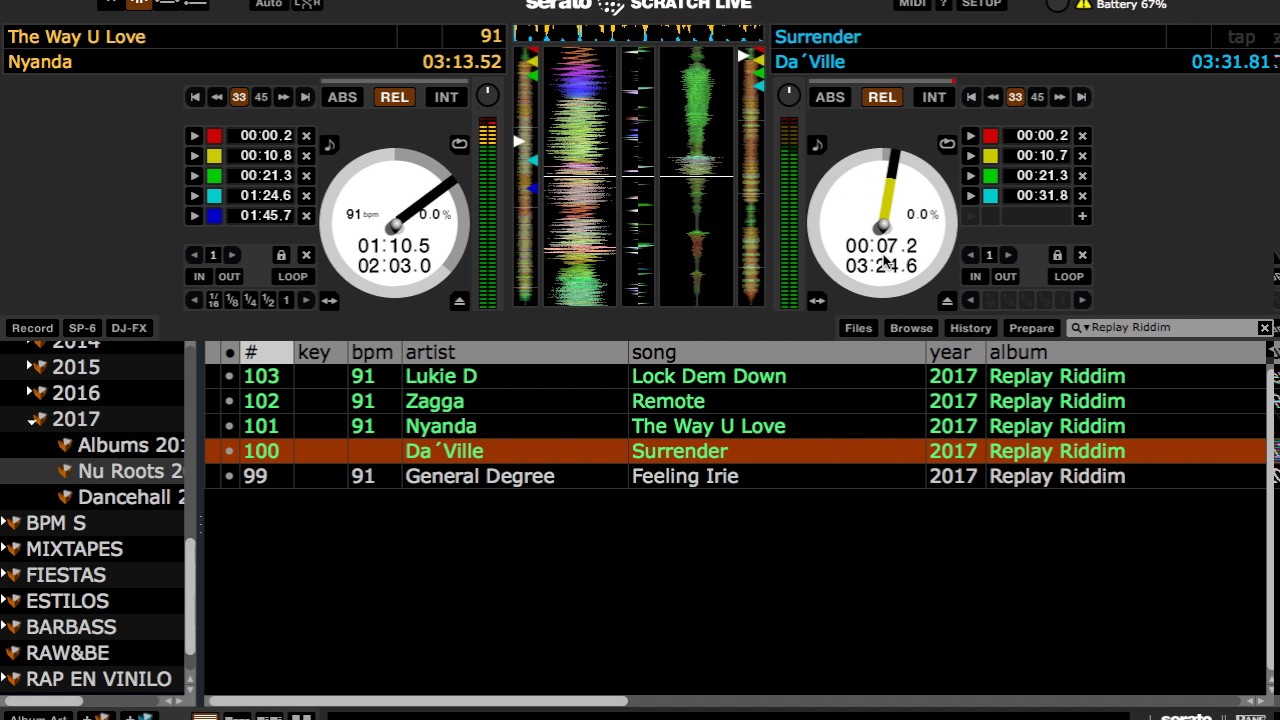
Task: Expand the MIXTAPES crate
Action: (x=5, y=549)
